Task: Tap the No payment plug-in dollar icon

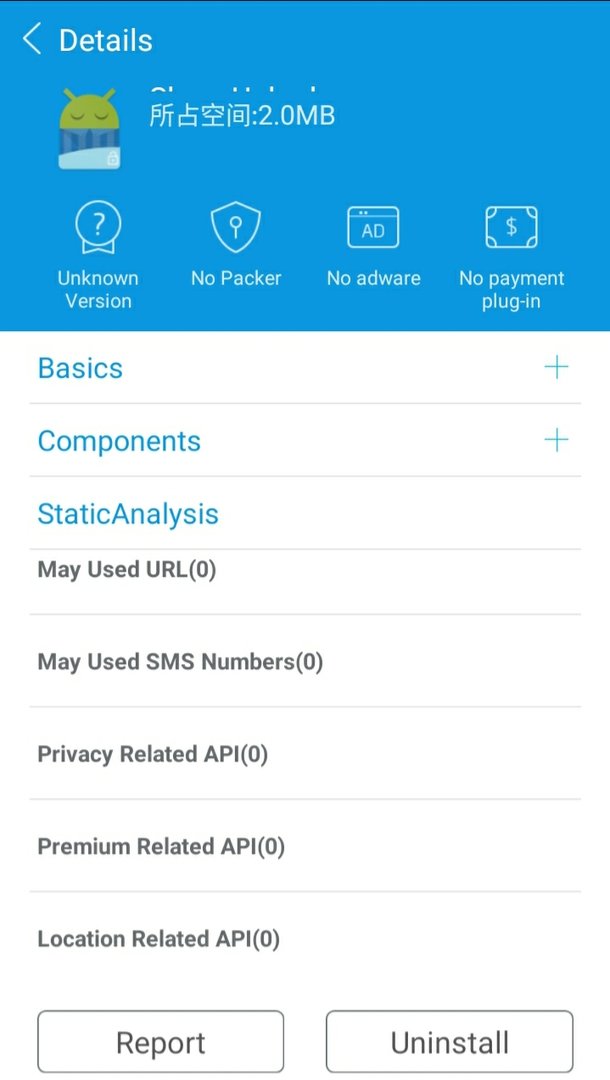Action: (512, 227)
